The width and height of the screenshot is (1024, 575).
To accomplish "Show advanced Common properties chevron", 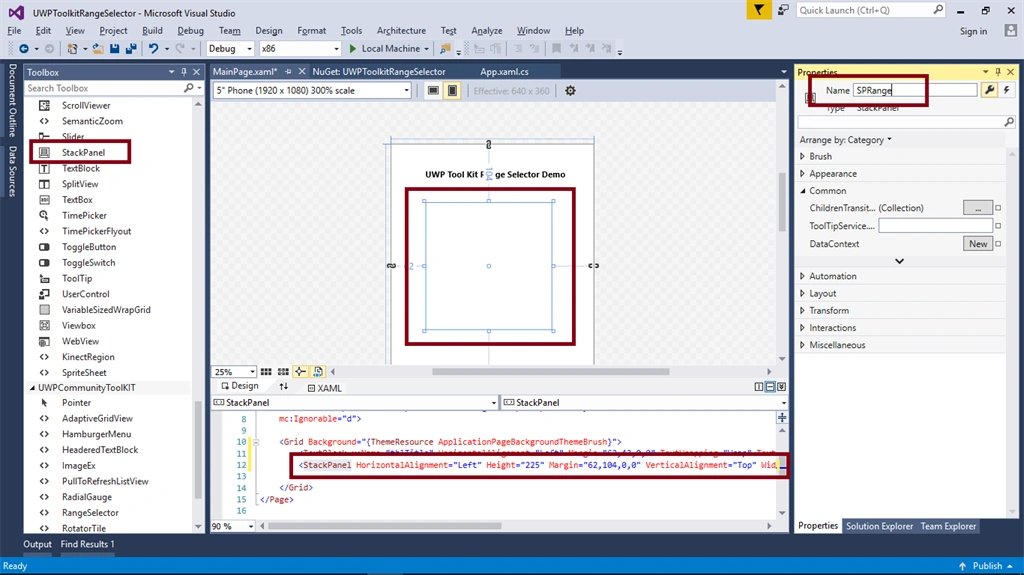I will 899,261.
